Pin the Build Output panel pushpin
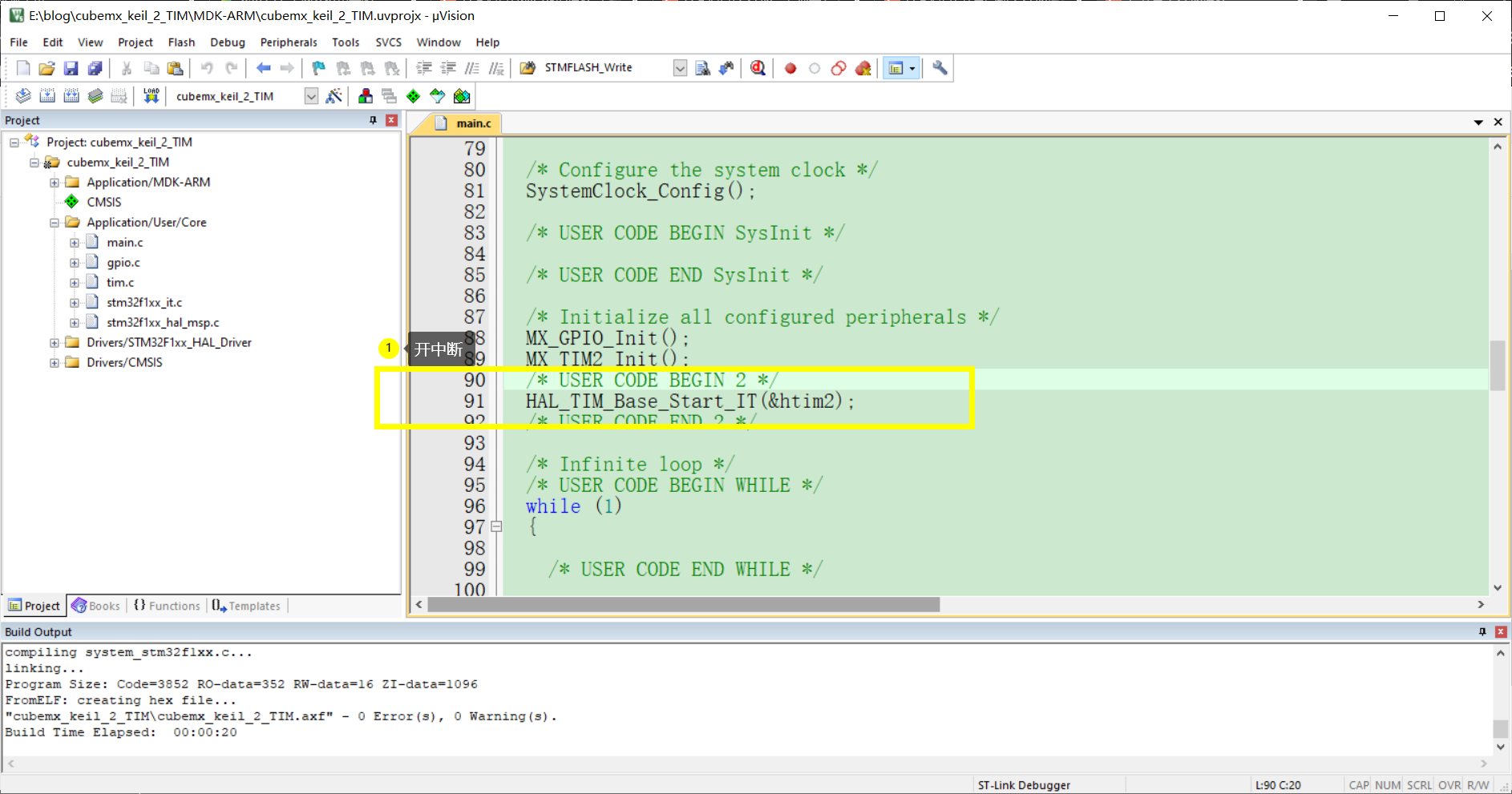Image resolution: width=1512 pixels, height=794 pixels. [1482, 632]
